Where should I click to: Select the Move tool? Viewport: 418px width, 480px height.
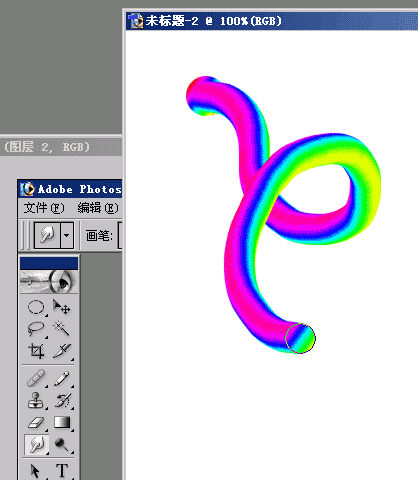pos(62,307)
